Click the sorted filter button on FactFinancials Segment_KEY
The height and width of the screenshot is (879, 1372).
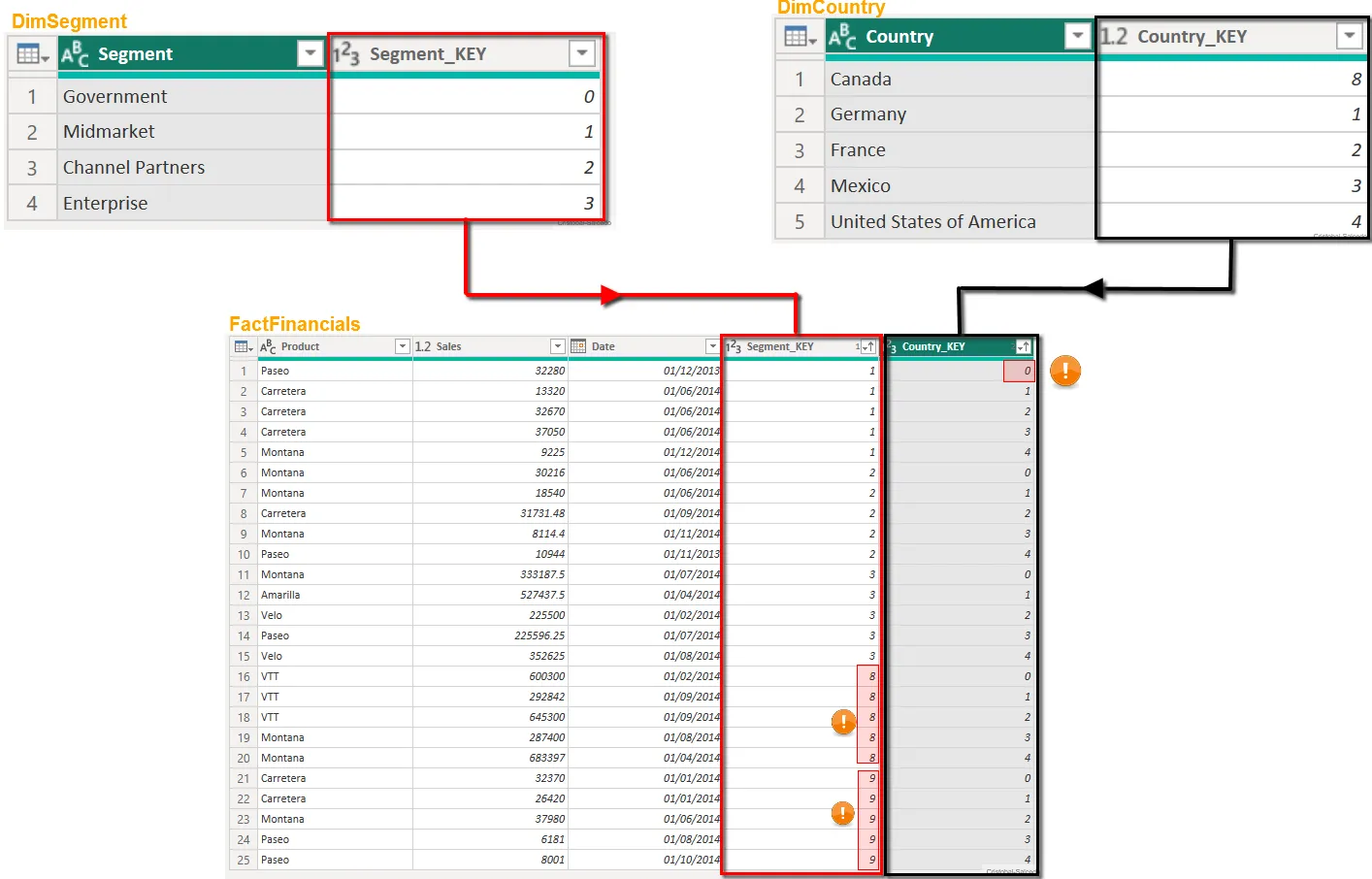pos(866,346)
